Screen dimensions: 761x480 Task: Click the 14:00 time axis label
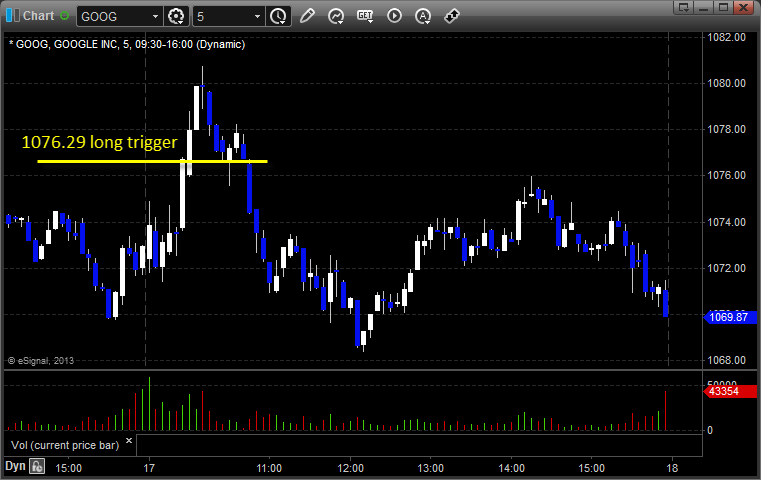512,468
